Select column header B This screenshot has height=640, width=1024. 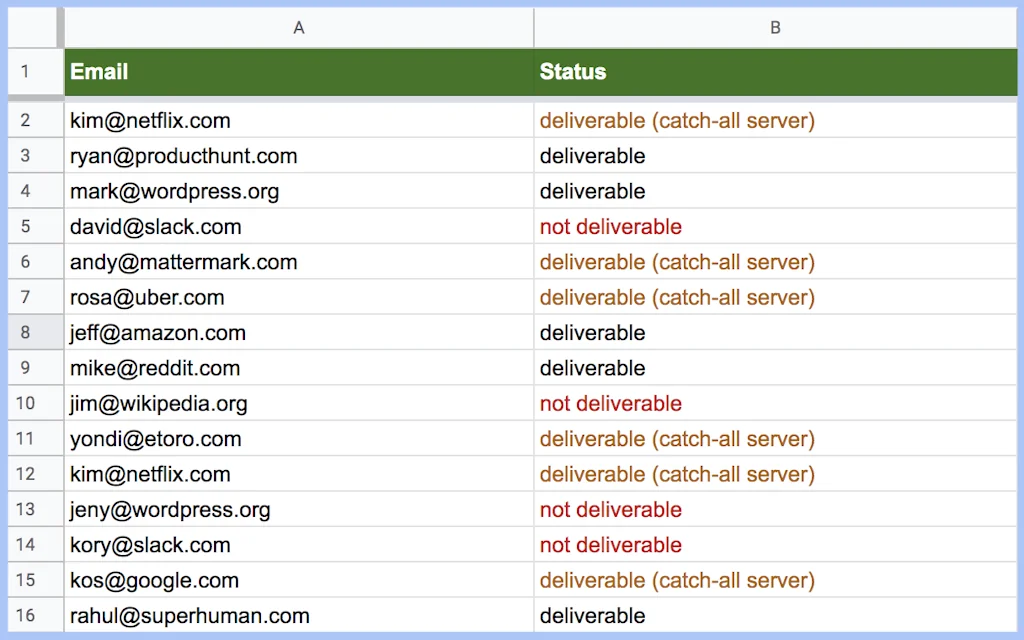[775, 27]
